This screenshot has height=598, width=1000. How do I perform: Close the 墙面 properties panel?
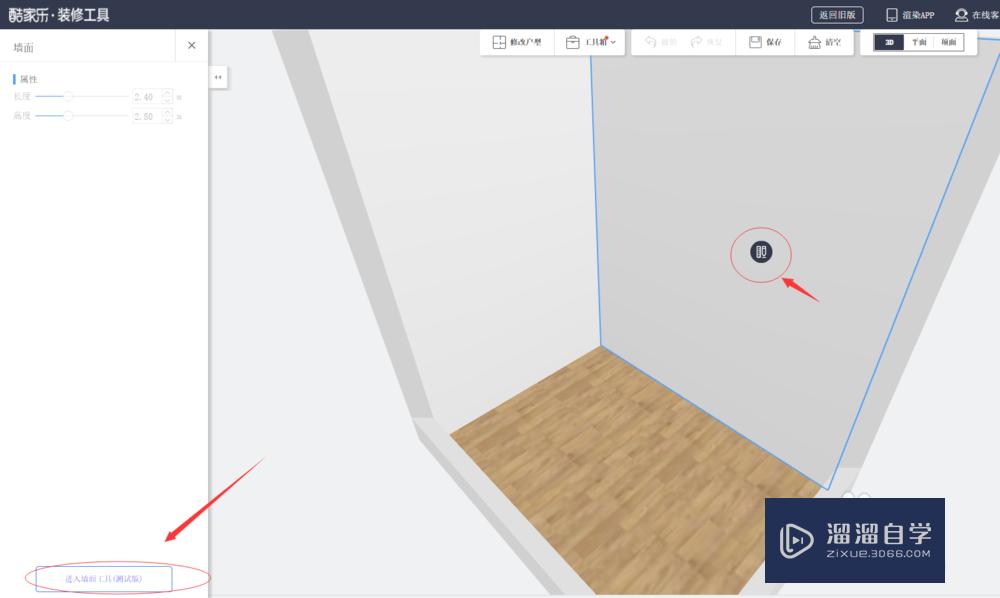(x=191, y=45)
